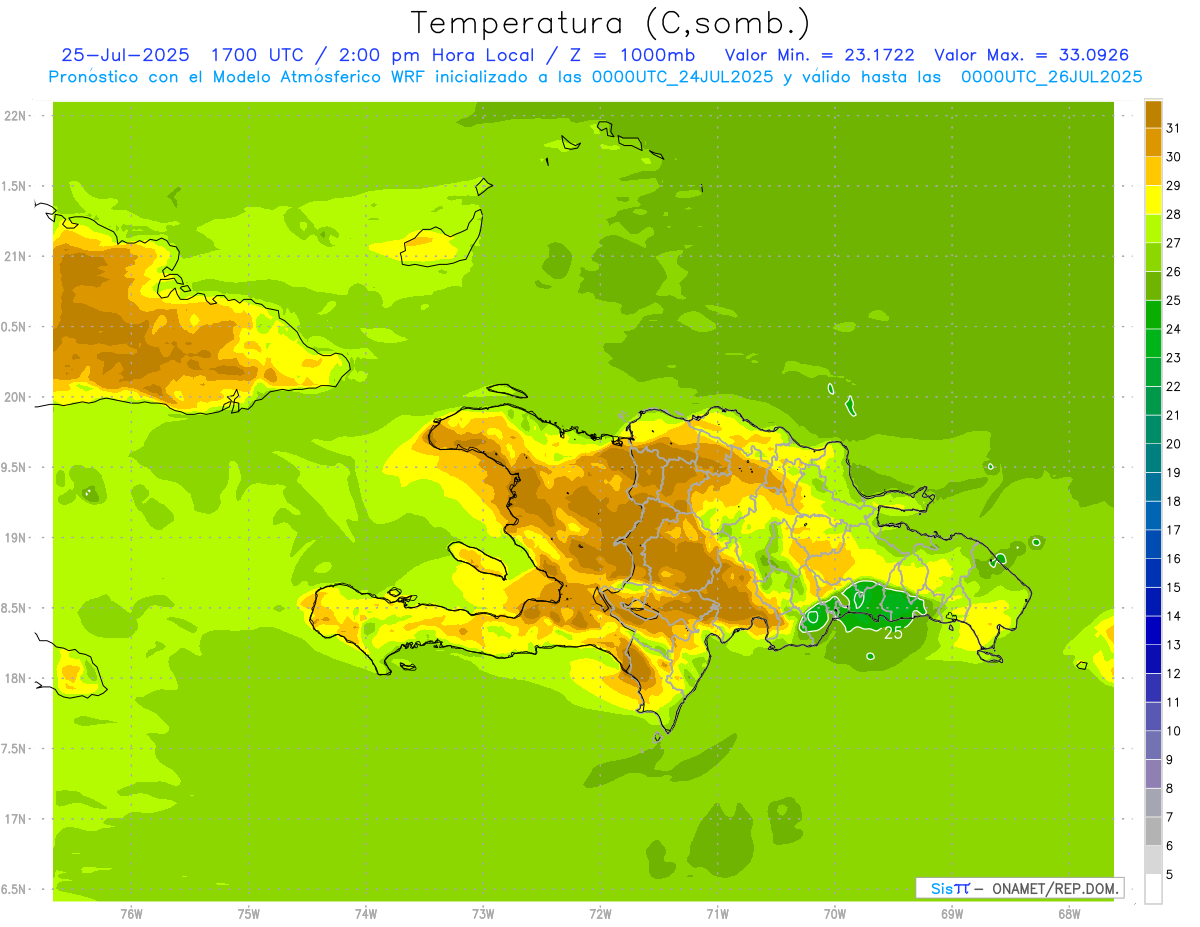Click the '74W' longitude label
This screenshot has width=1200, height=927.
pos(366,914)
